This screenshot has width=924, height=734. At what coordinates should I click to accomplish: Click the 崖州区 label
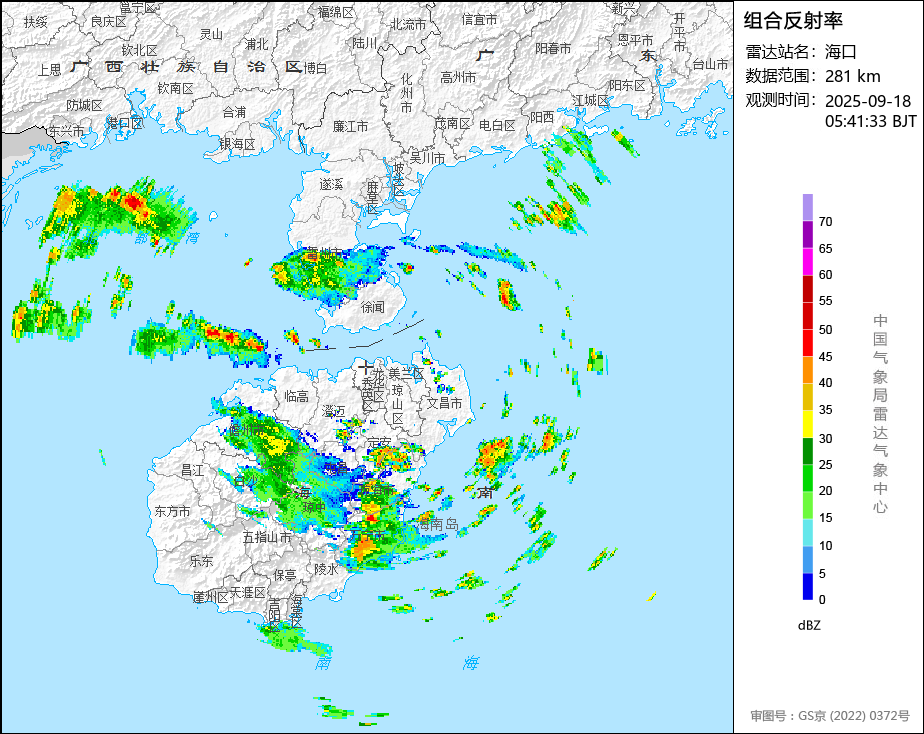click(x=210, y=597)
